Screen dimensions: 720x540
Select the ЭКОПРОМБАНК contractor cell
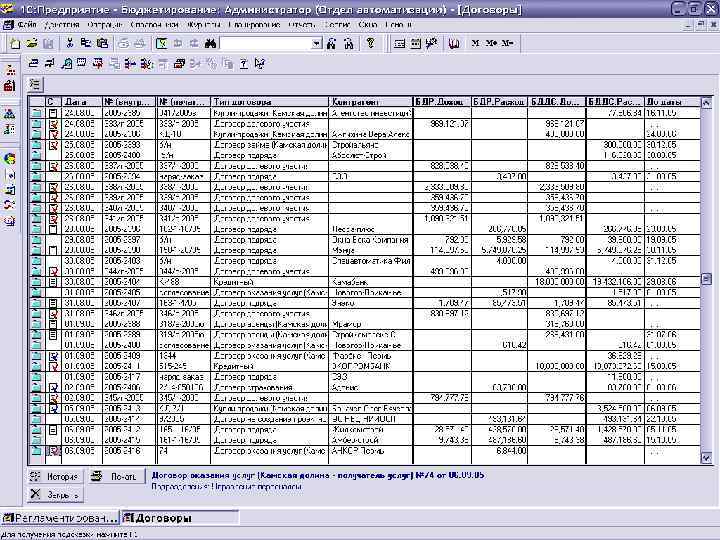pyautogui.click(x=371, y=366)
